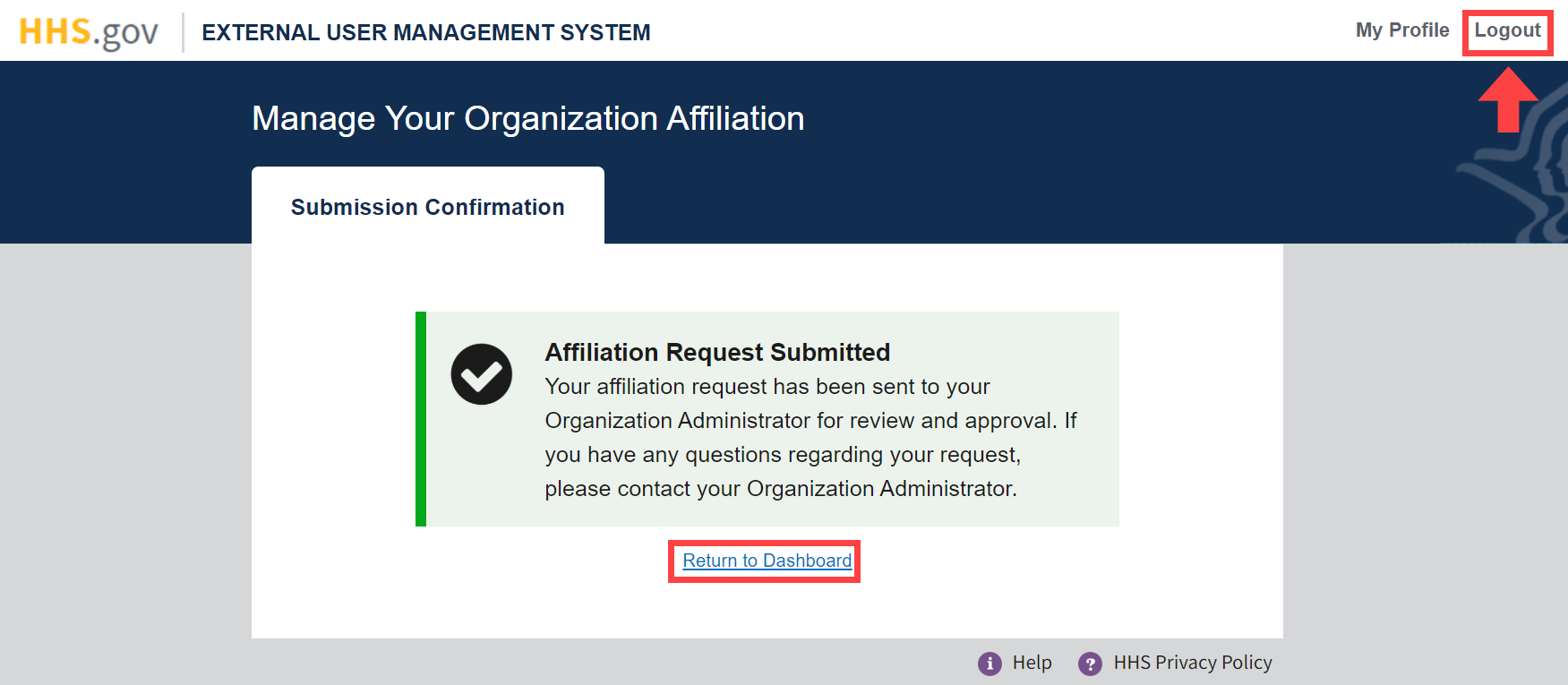Select the circular info icon next to Help

pyautogui.click(x=989, y=663)
